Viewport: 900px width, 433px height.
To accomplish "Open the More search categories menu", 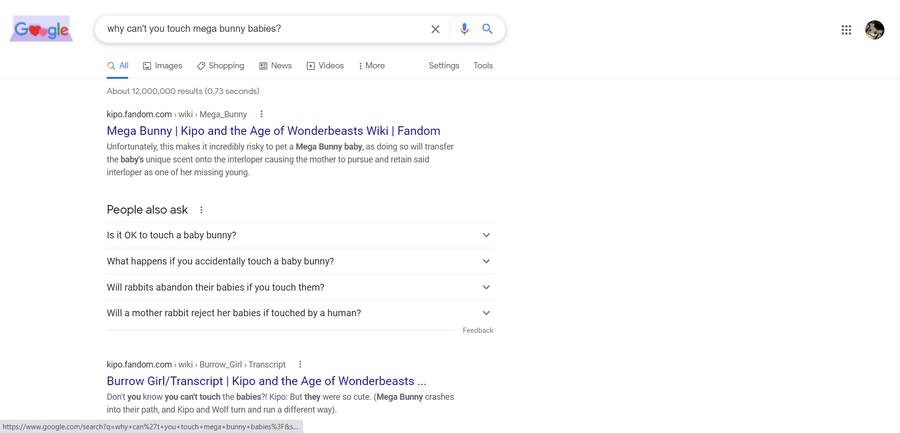I will tap(371, 65).
